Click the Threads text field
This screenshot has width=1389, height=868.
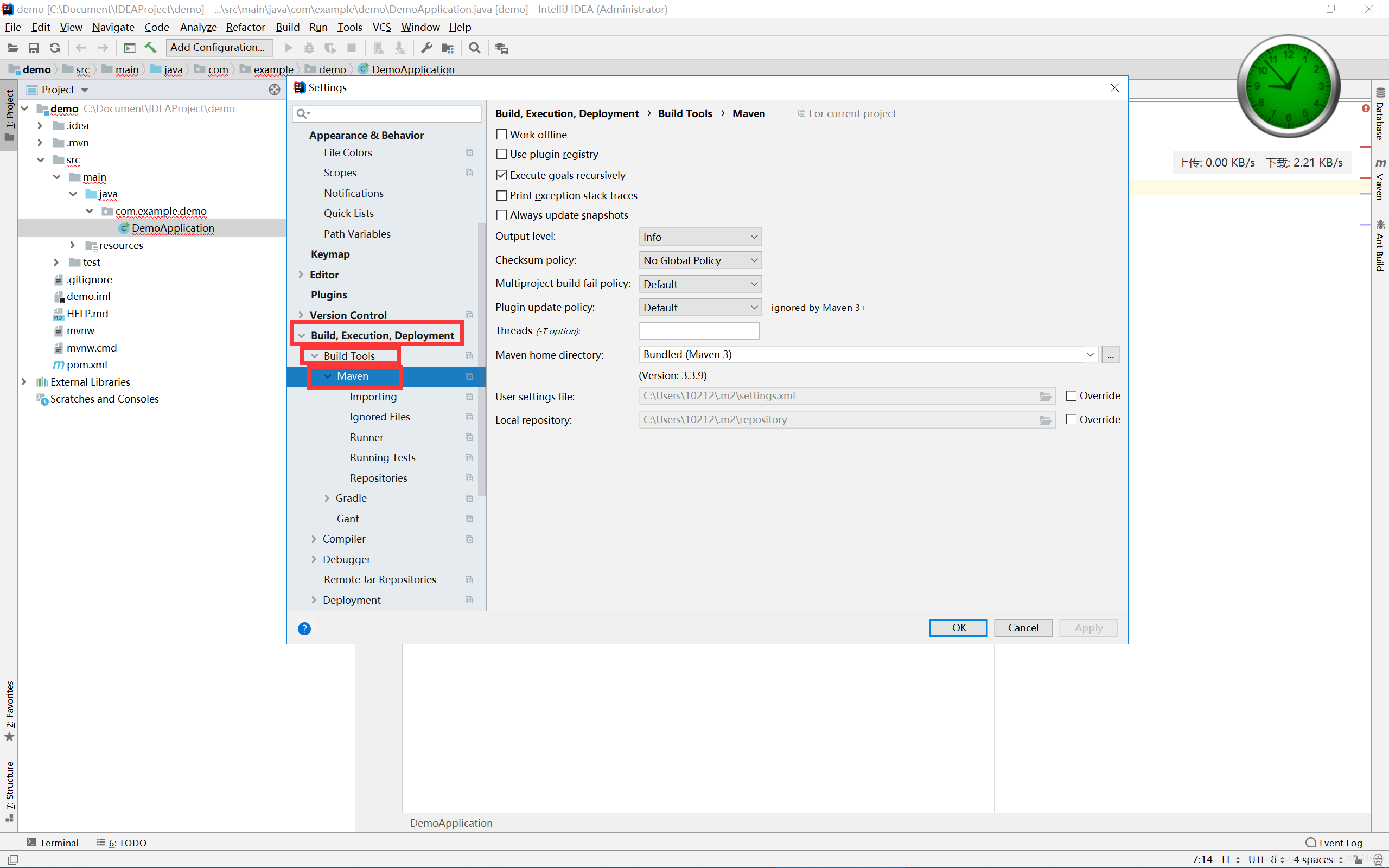coord(699,331)
